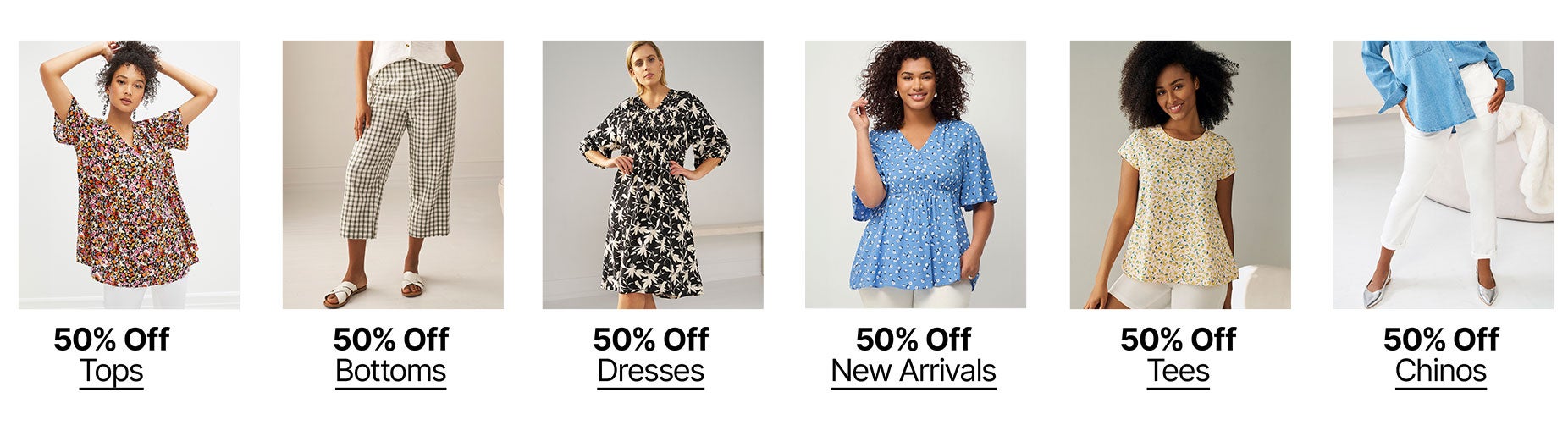
Task: Click the denim shirt in Chinos photo
Action: [x=1438, y=85]
